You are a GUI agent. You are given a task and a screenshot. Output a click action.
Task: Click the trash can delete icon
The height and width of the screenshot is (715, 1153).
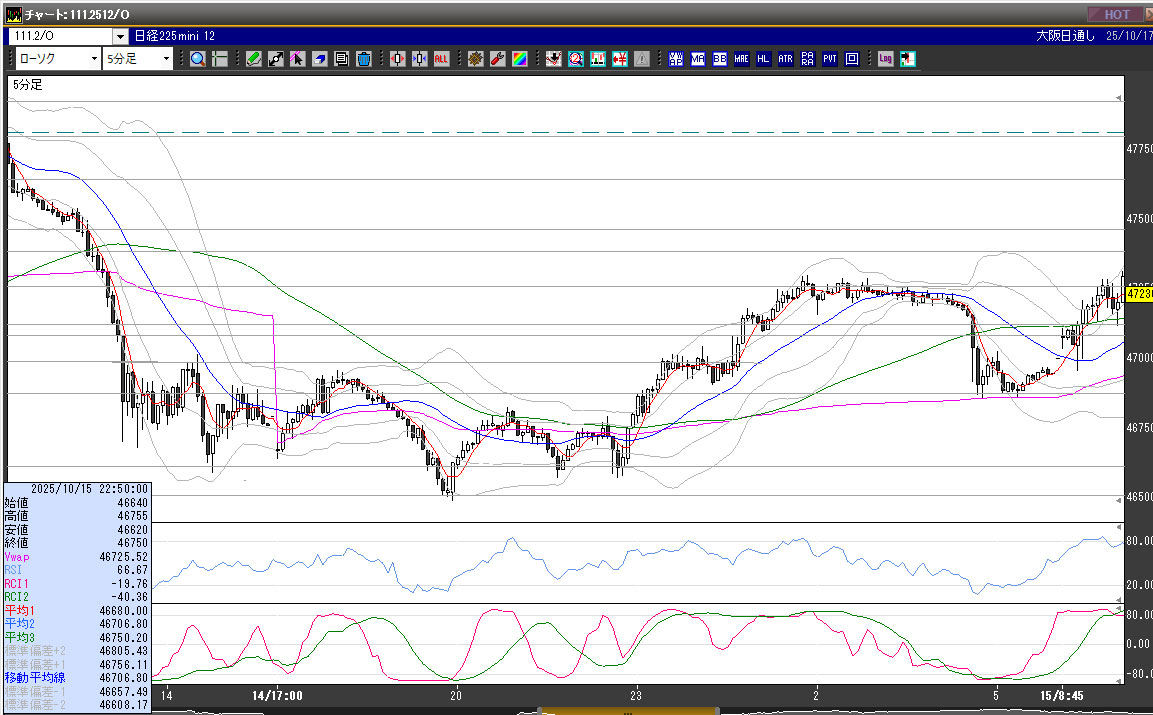point(363,59)
